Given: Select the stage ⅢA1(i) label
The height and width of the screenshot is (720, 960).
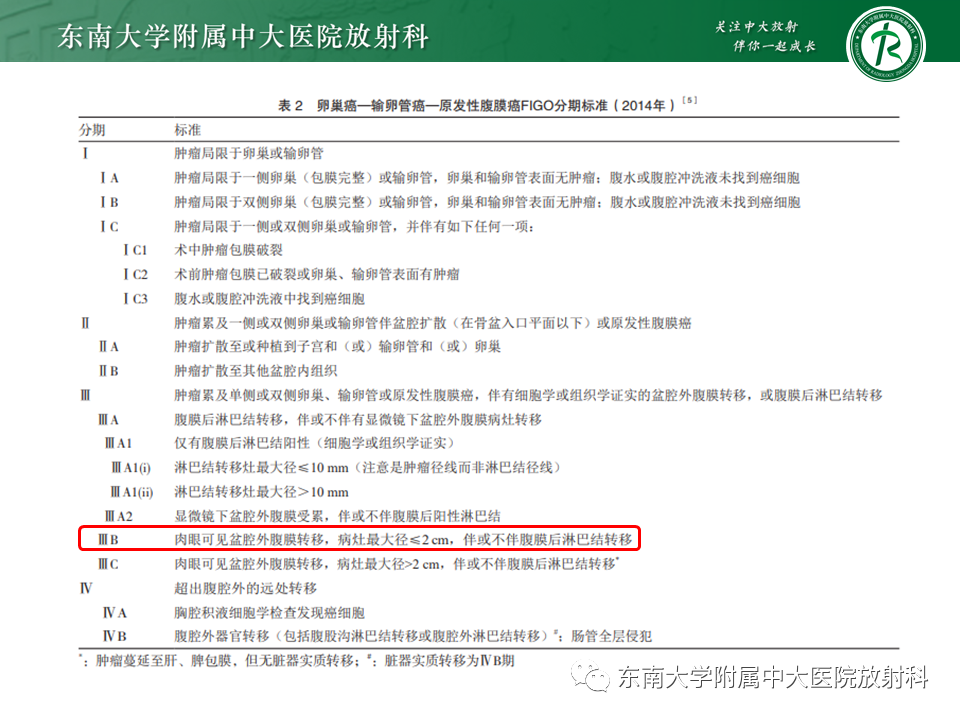Looking at the screenshot, I should point(130,468).
